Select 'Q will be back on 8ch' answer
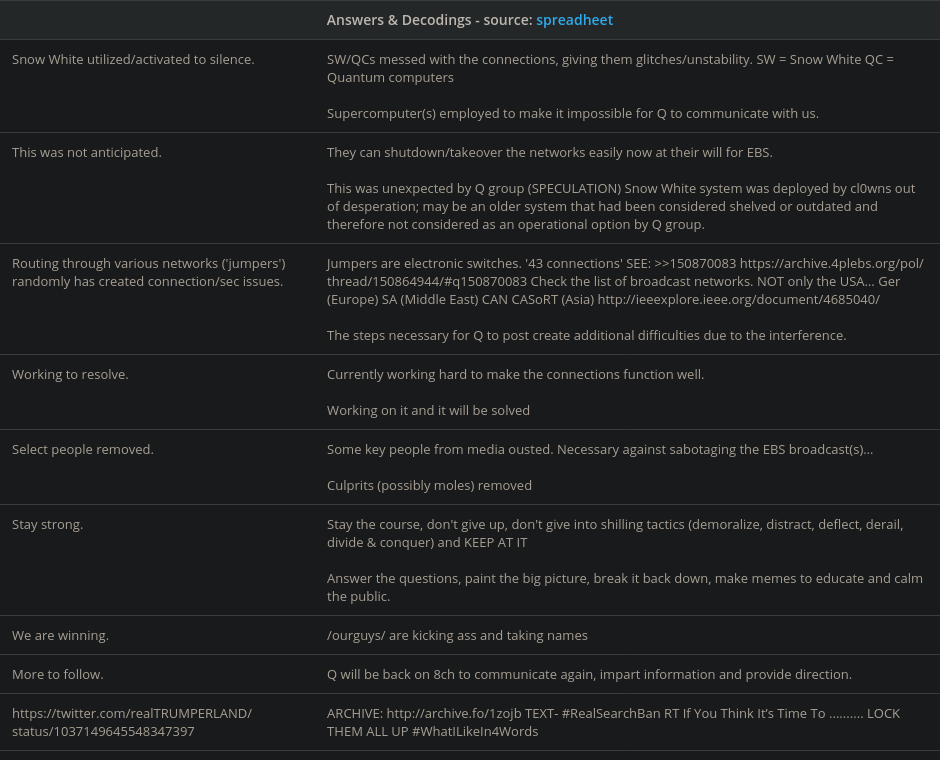This screenshot has width=940, height=760. pos(589,674)
